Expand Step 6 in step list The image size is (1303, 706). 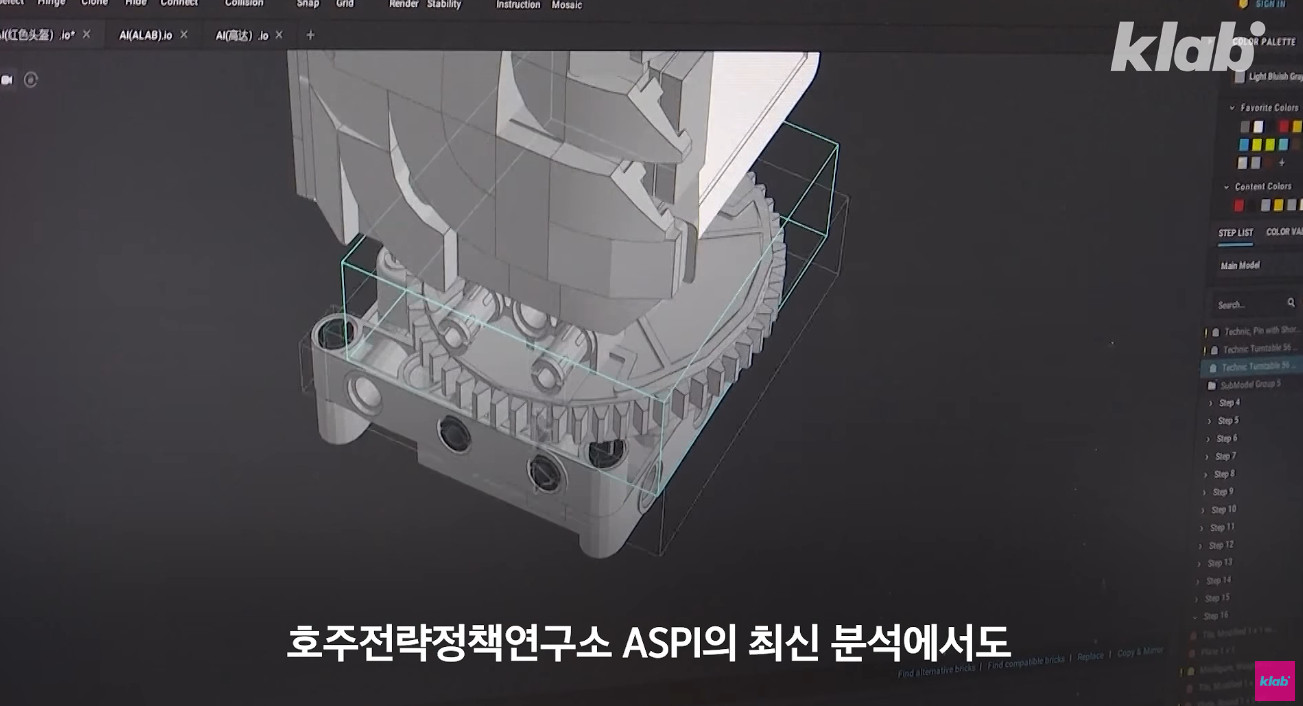pos(1209,439)
